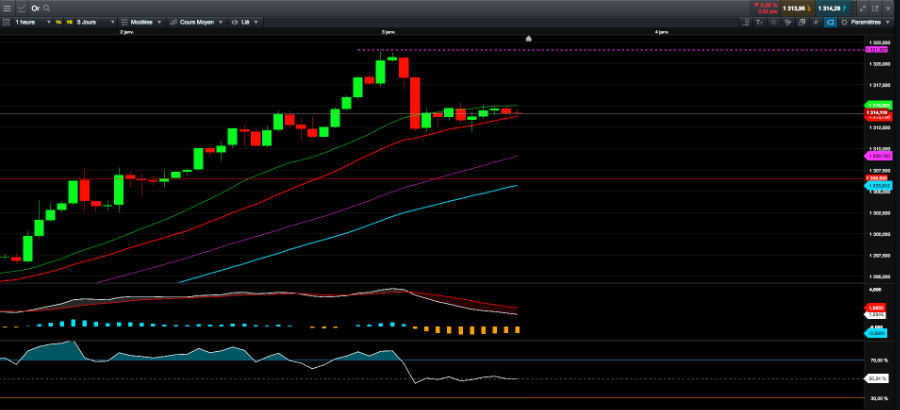900x410 pixels.
Task: Click the cyan MACD histogram value tag
Action: tap(878, 332)
